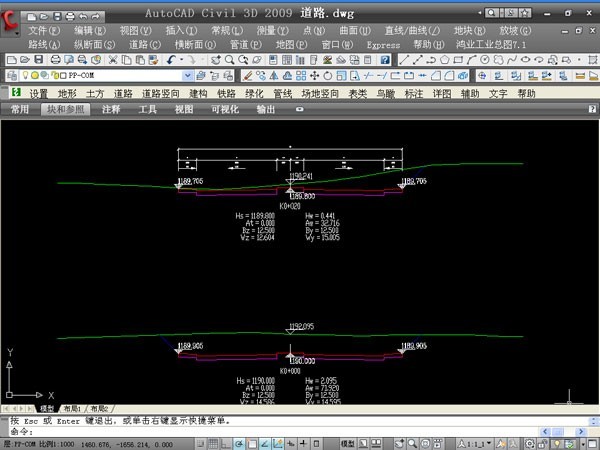Image resolution: width=600 pixels, height=450 pixels.
Task: Select the Zoom magnifier icon in top toolbar
Action: click(229, 60)
